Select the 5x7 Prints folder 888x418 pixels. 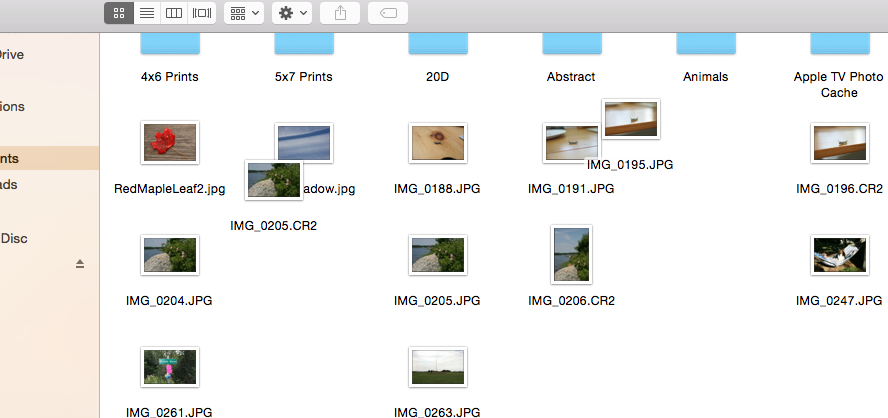pos(304,44)
